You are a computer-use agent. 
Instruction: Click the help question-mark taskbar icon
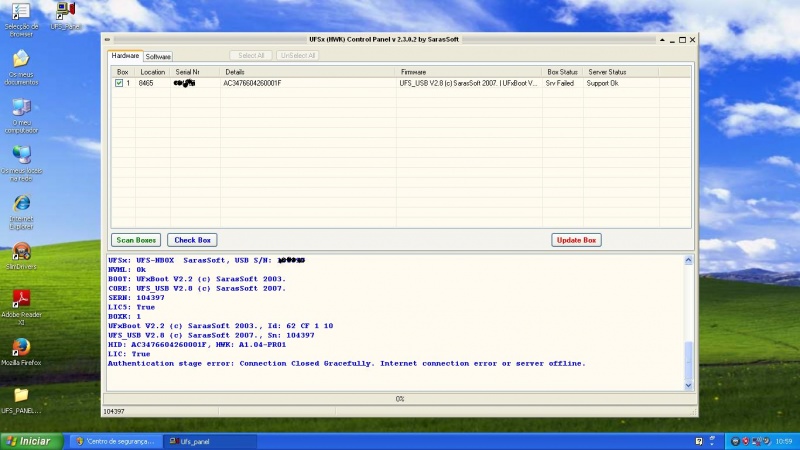(699, 441)
